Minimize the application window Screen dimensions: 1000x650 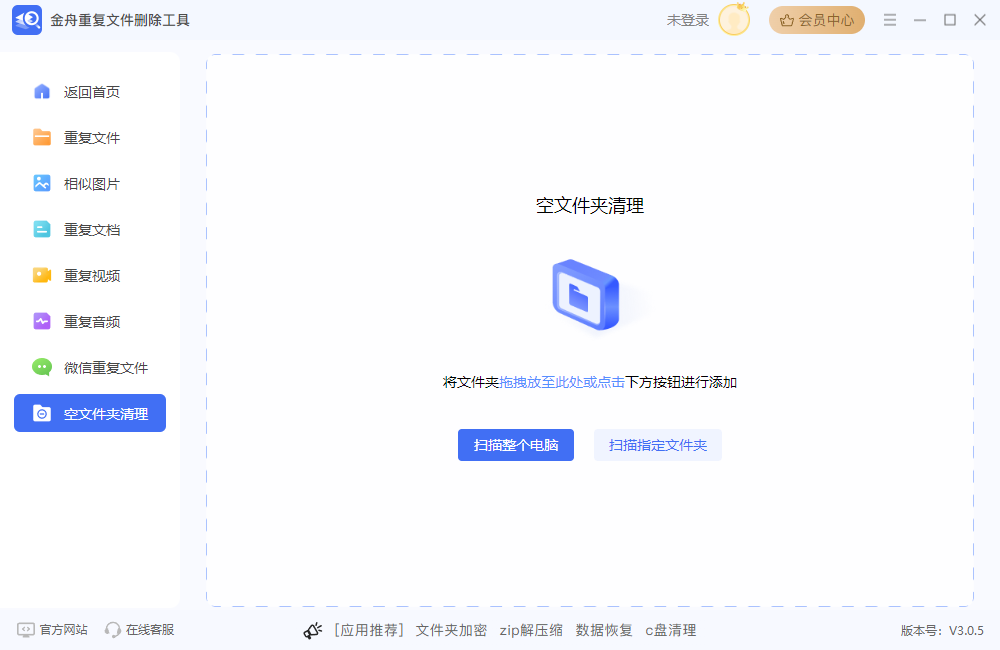(920, 20)
